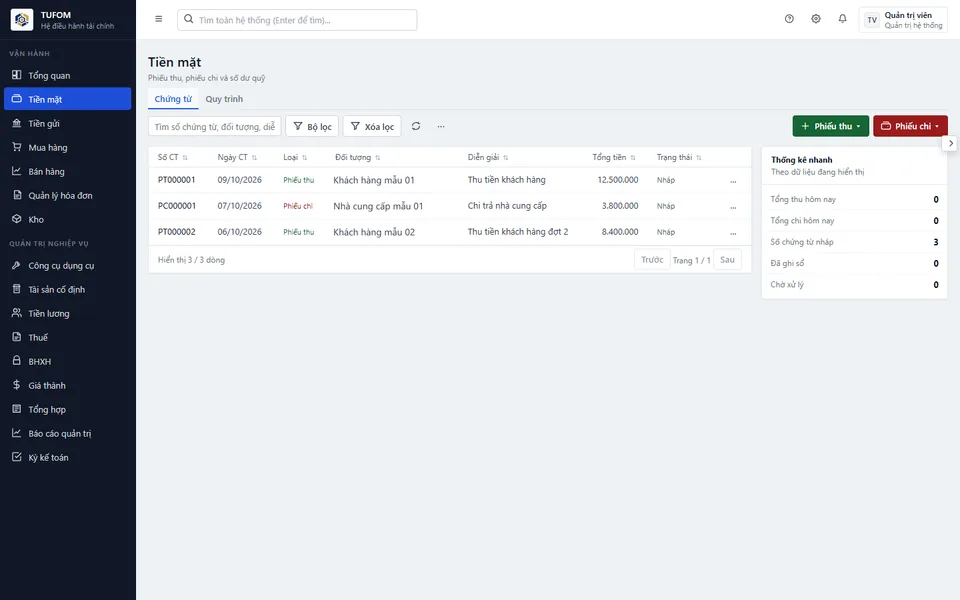Clear filters with Xóa lọc
This screenshot has height=600, width=960.
point(372,126)
